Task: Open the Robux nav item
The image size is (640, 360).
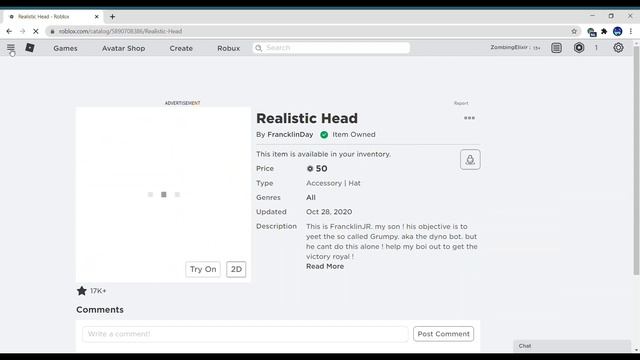Action: pyautogui.click(x=229, y=48)
